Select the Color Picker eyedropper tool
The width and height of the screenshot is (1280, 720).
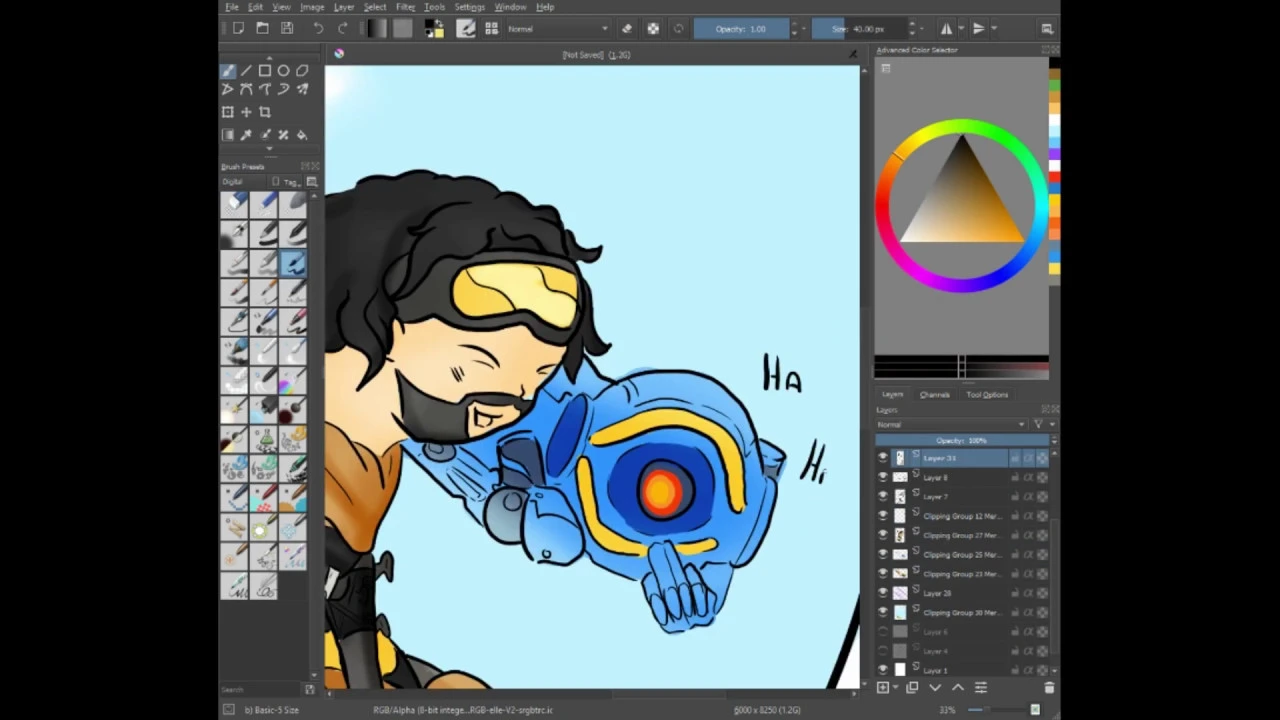tap(246, 135)
